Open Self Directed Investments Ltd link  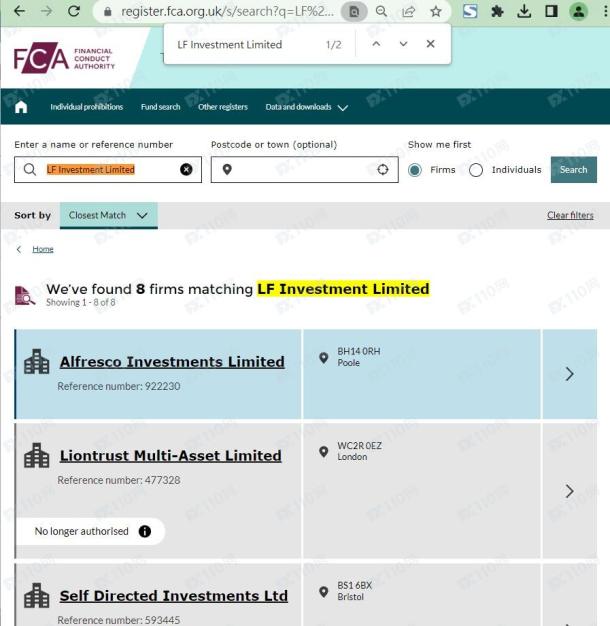pyautogui.click(x=174, y=596)
